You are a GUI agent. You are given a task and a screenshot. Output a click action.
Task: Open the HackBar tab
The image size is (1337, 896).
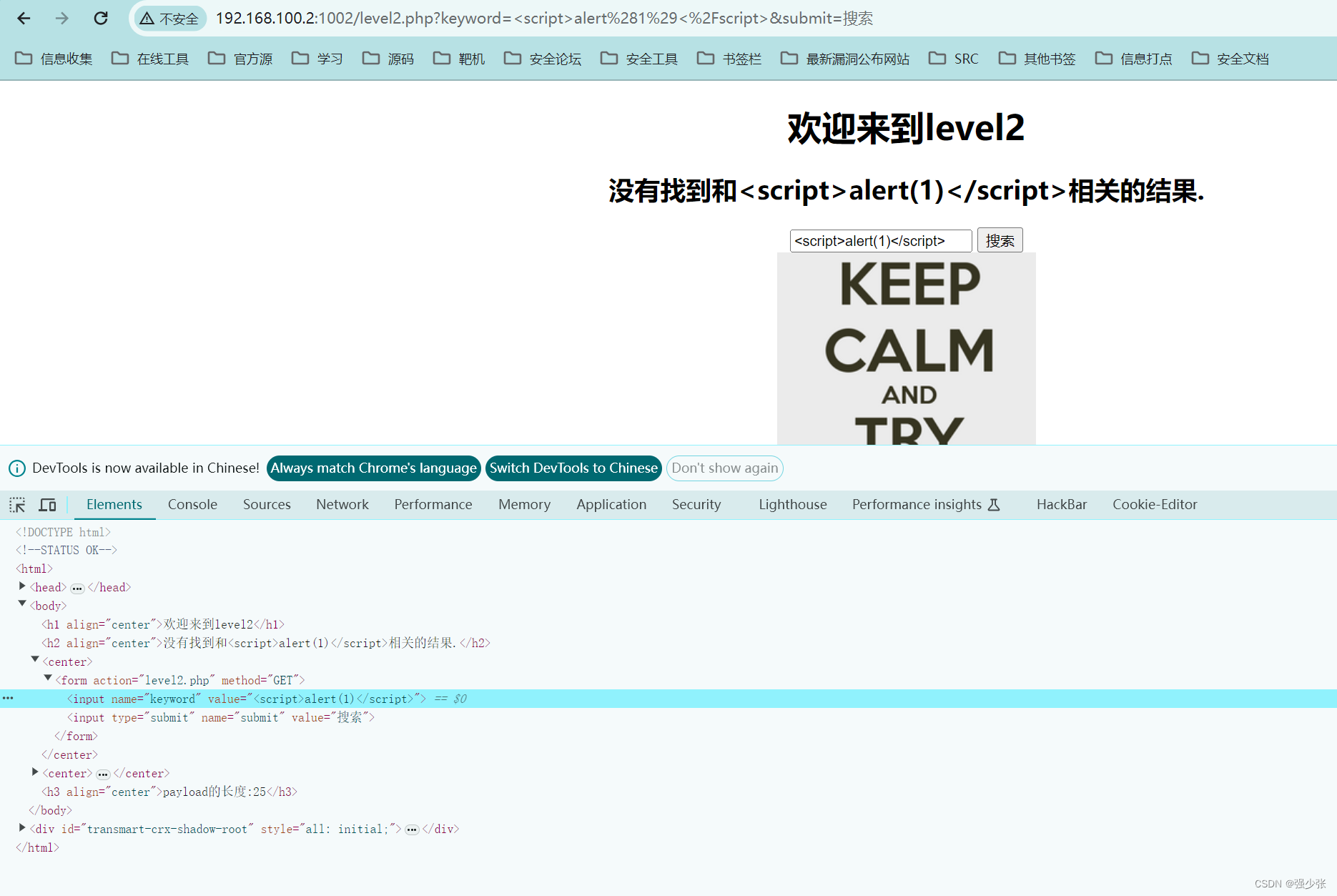[x=1062, y=505]
